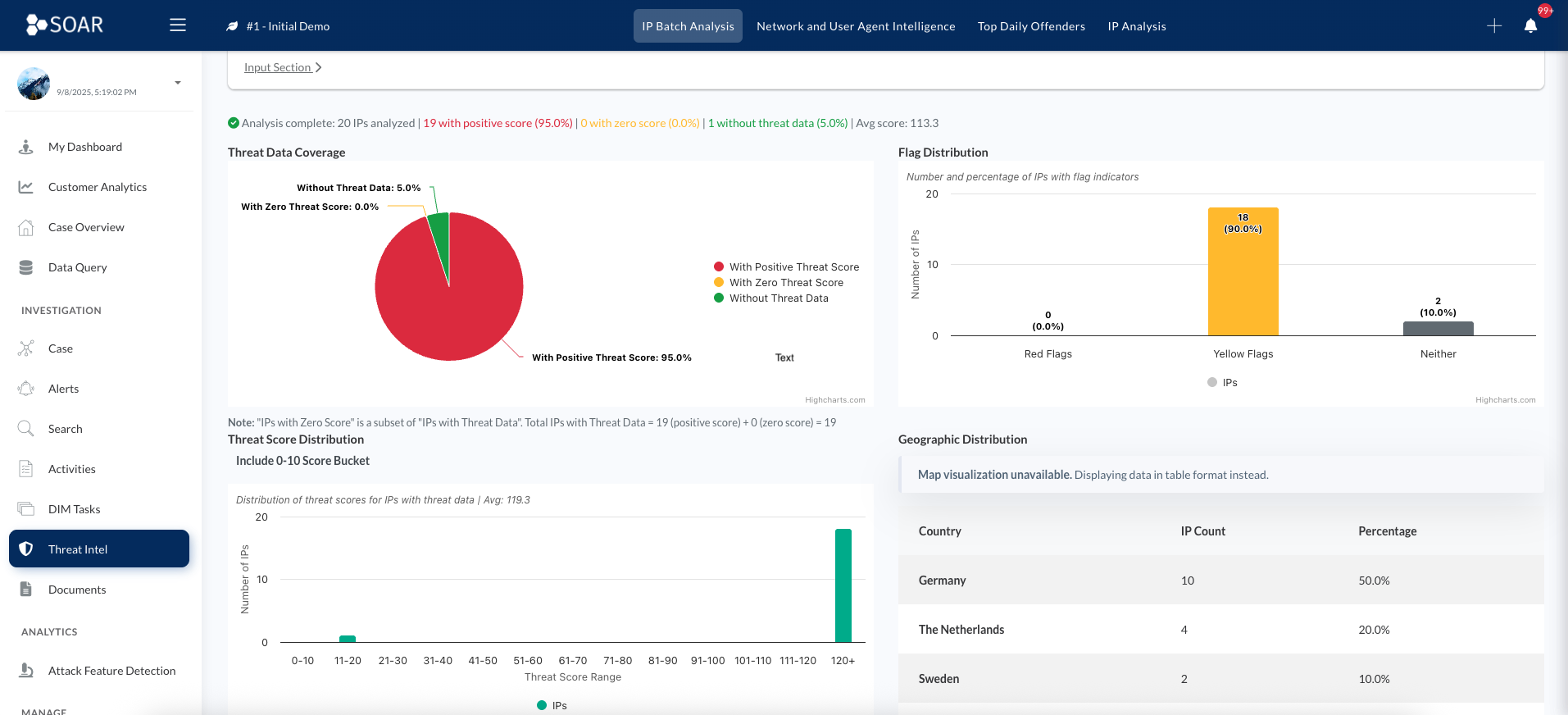Switch to the IP Batch Analysis tab
1568x715 pixels.
[x=688, y=26]
